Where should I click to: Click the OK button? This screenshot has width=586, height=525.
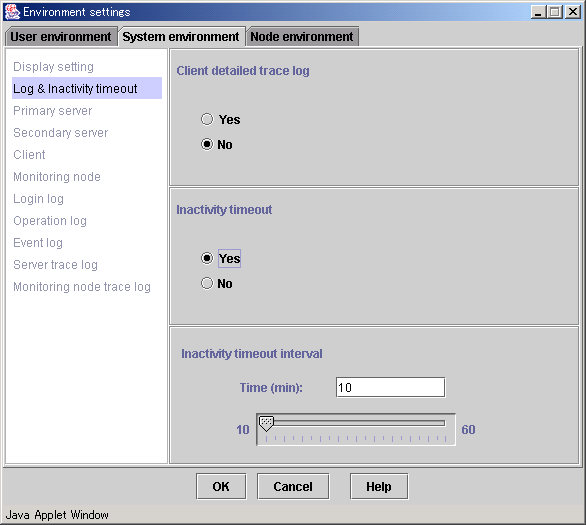221,487
